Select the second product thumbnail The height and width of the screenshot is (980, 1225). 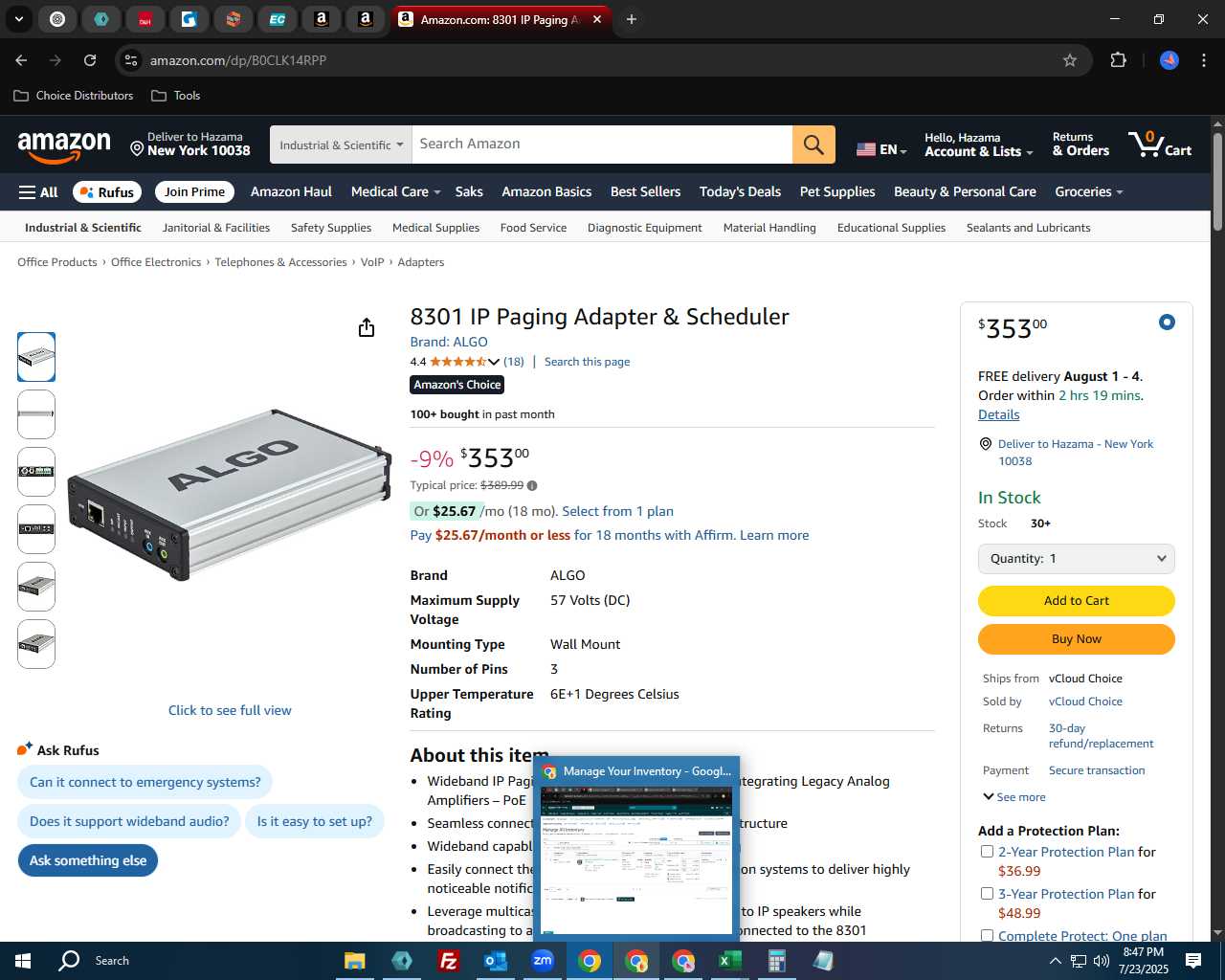tap(36, 414)
